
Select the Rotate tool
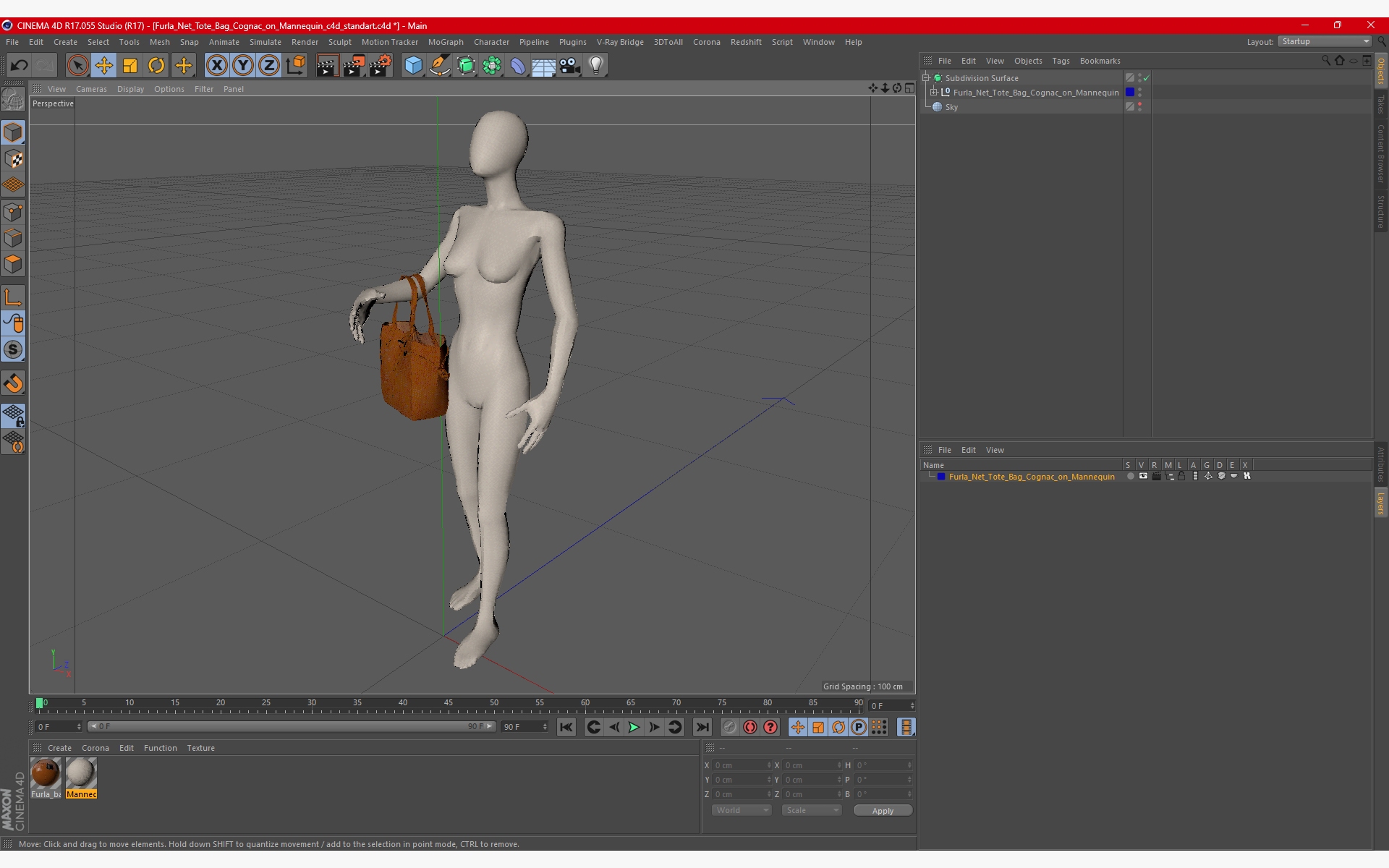click(156, 66)
